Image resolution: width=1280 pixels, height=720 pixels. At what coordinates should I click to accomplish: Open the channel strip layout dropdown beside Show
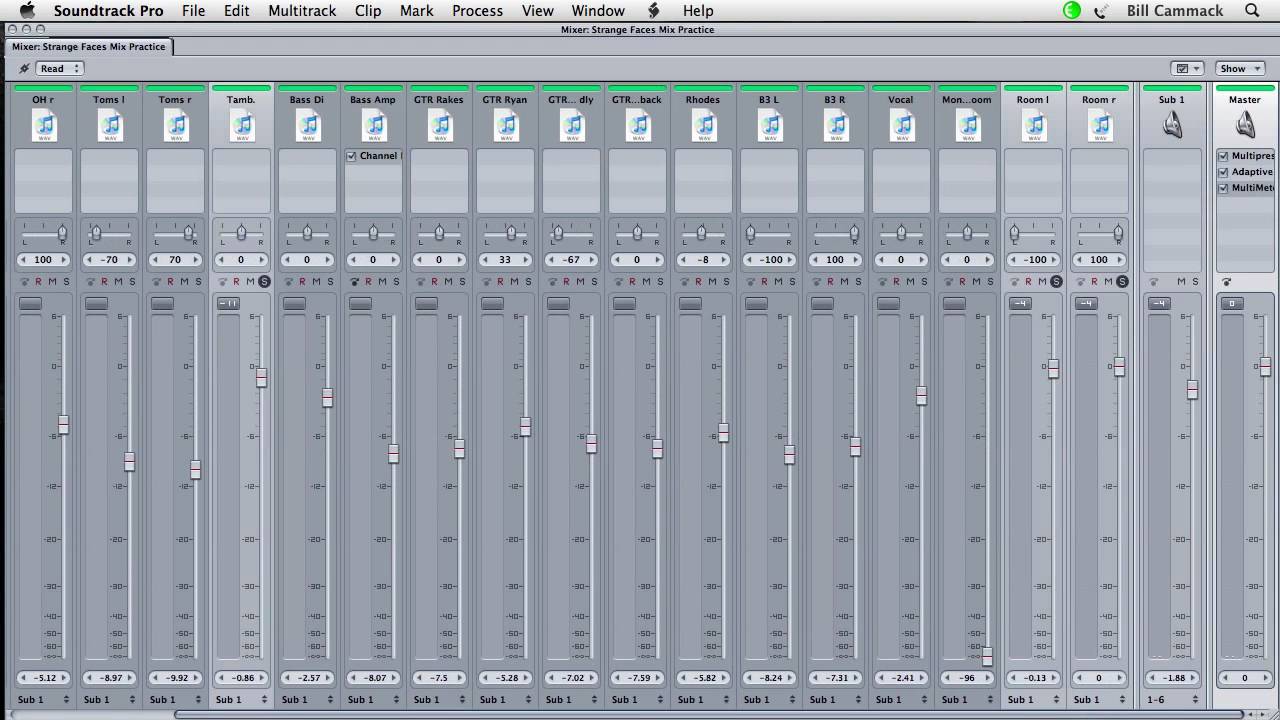(x=1186, y=69)
